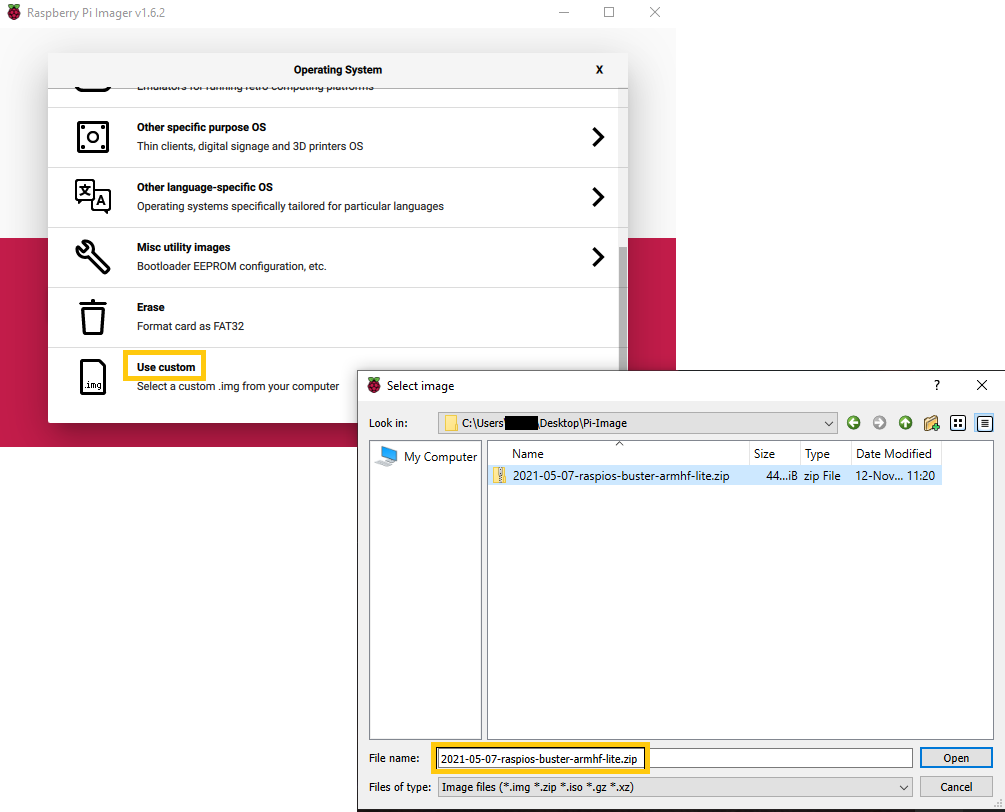The height and width of the screenshot is (812, 1005).
Task: Open the Files of type dropdown
Action: tap(675, 787)
